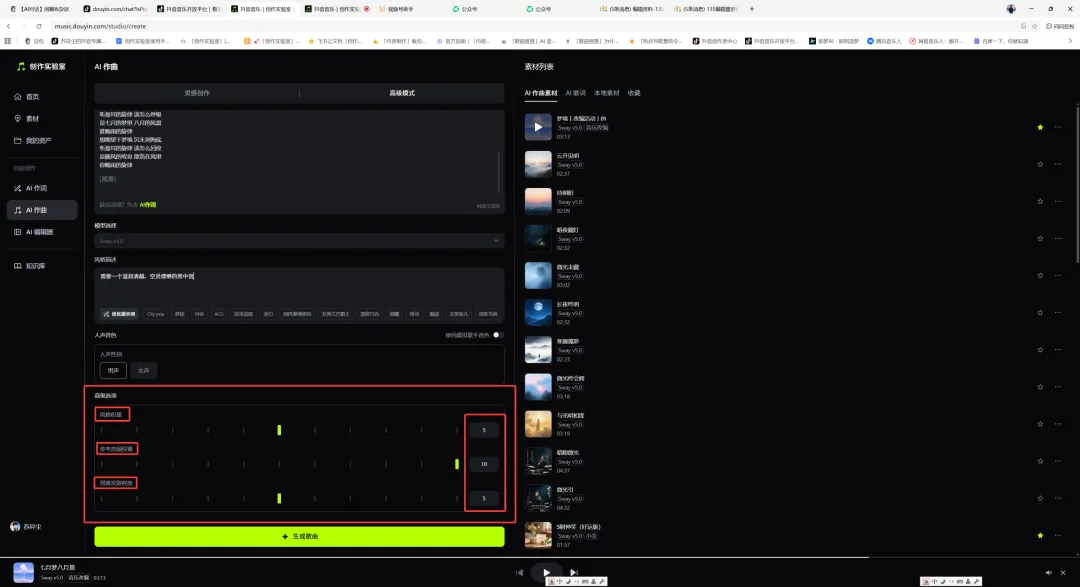This screenshot has height=587, width=1080.
Task: Click the 创作实验室 logo
Action: click(41, 67)
